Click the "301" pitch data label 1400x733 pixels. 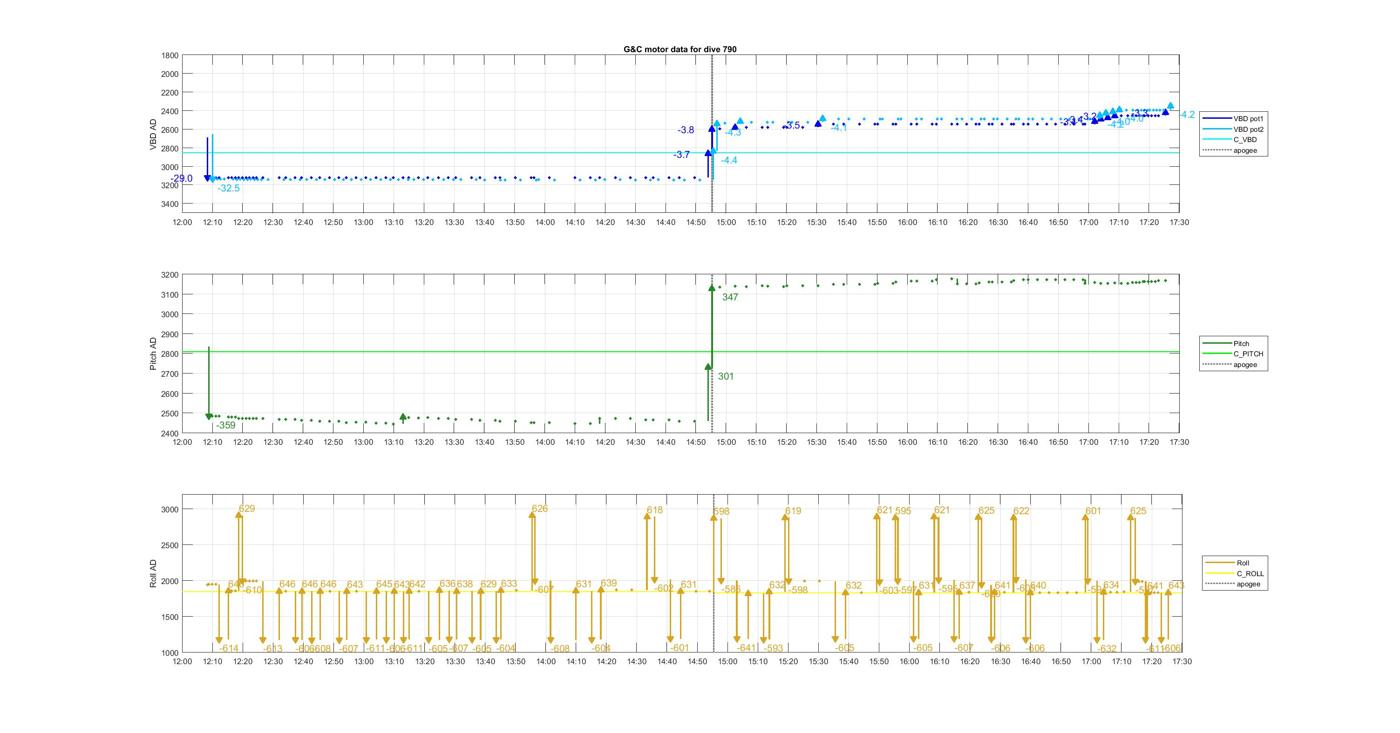pyautogui.click(x=726, y=376)
